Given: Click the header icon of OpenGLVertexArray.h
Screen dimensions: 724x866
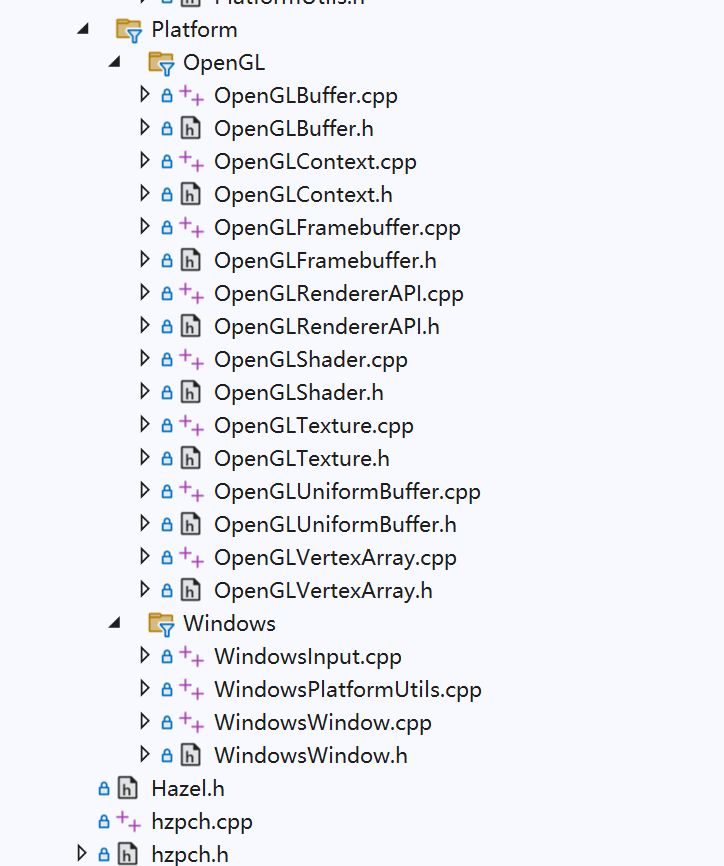Looking at the screenshot, I should (x=191, y=590).
